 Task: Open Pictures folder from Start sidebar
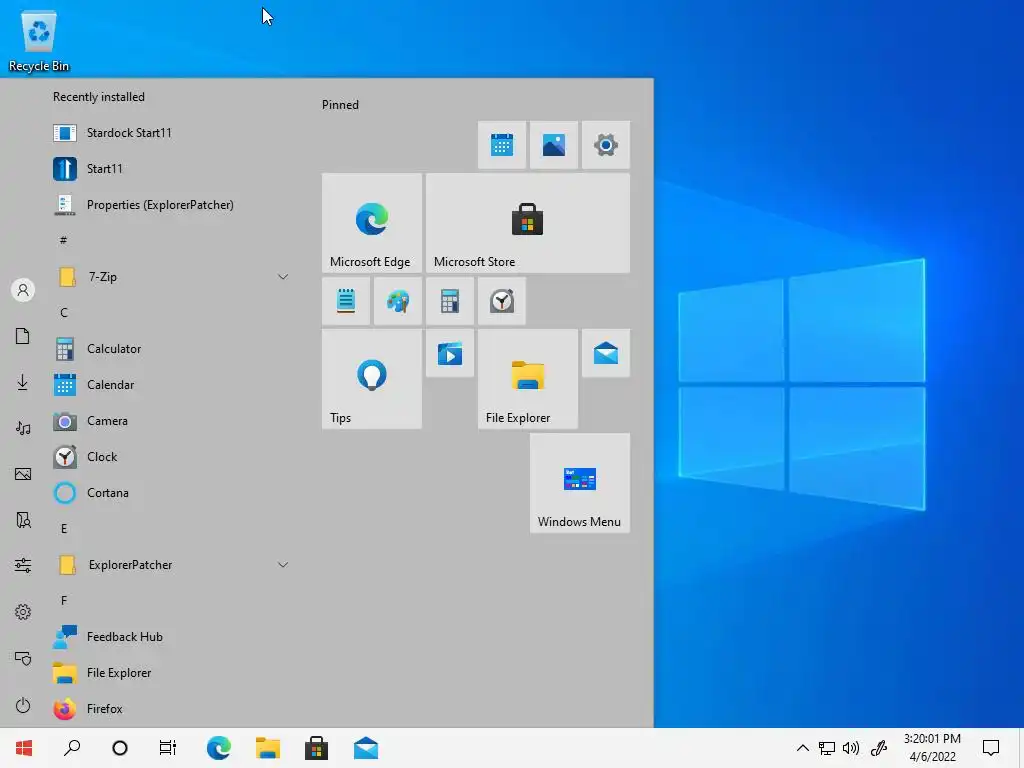click(23, 474)
